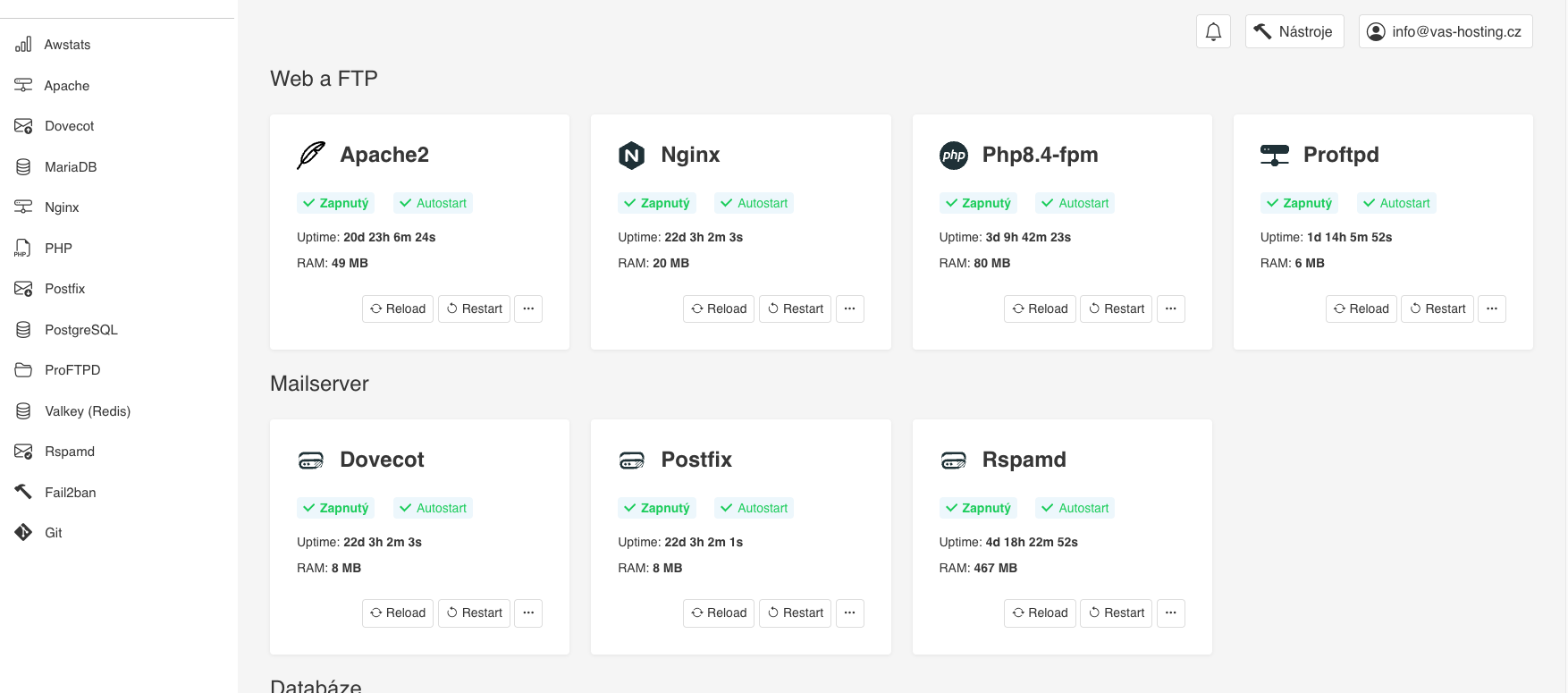Restart the Php8.4-fpm service
This screenshot has height=693, width=1568.
pos(1115,308)
